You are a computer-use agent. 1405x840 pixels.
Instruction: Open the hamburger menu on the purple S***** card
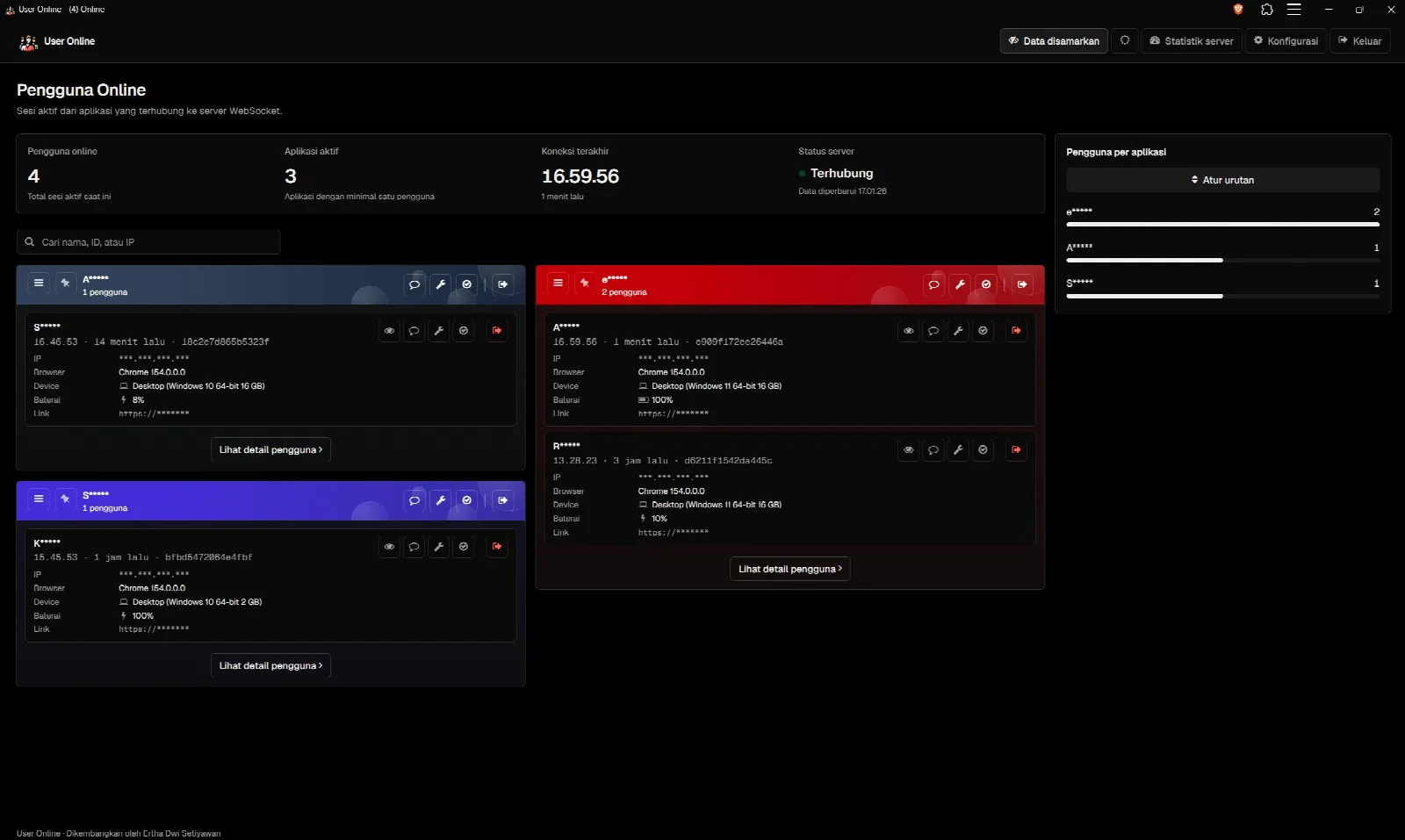[39, 499]
